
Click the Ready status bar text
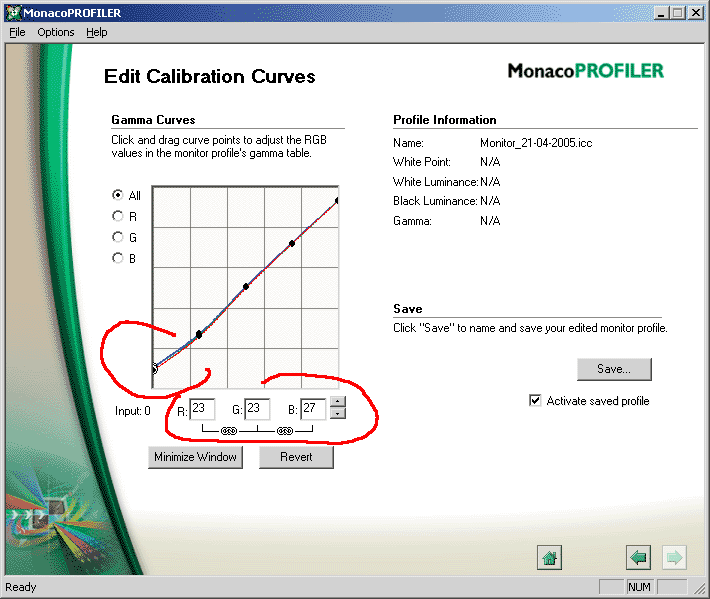coord(20,587)
